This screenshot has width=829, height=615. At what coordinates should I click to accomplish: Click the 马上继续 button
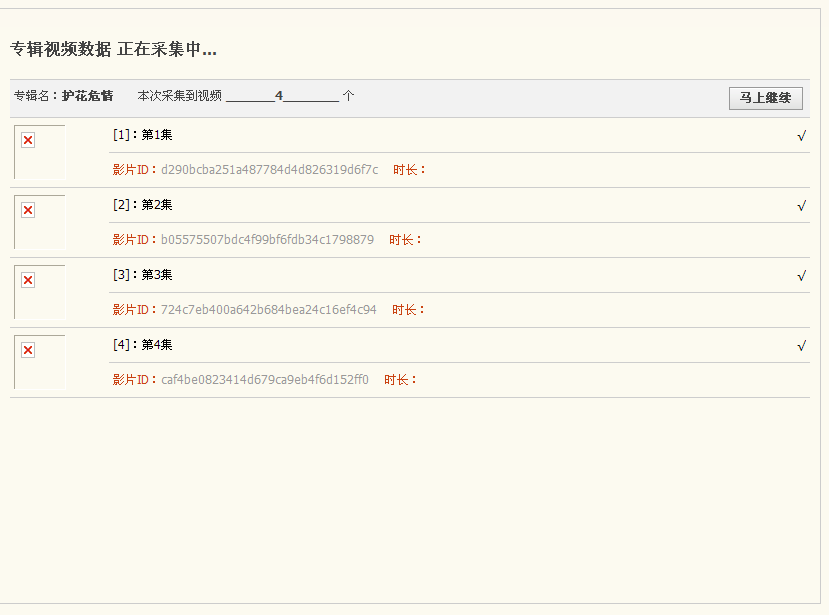click(x=766, y=98)
